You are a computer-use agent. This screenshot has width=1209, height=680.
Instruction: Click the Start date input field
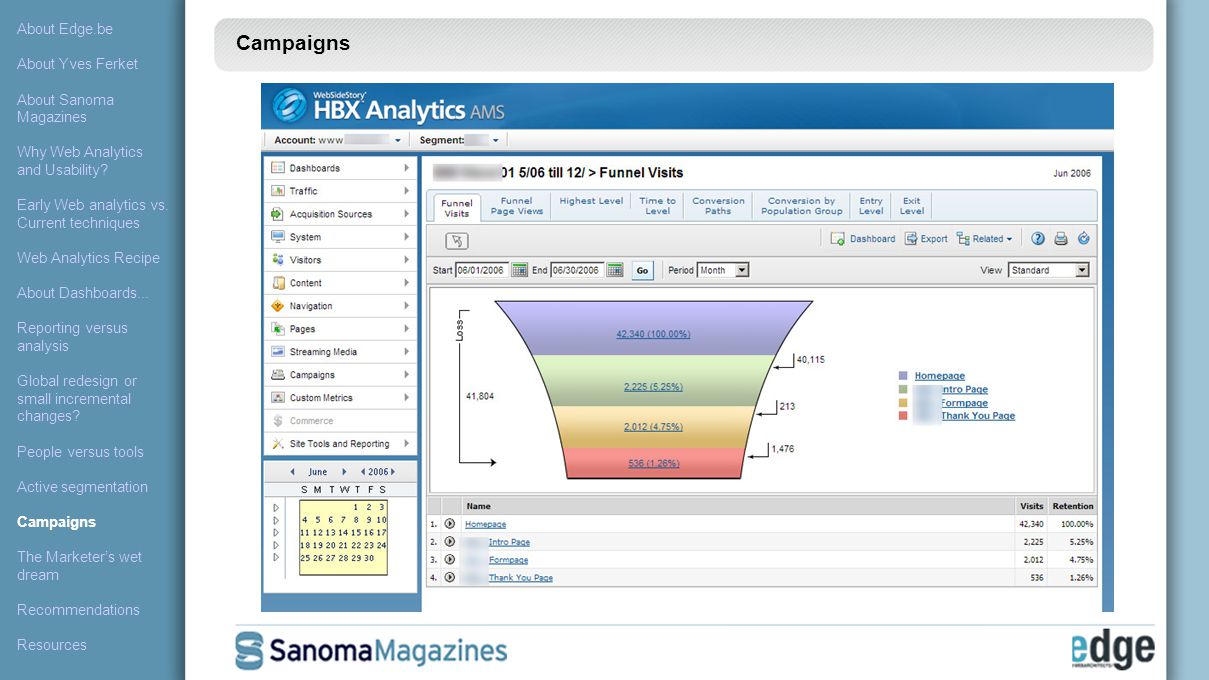pos(482,270)
